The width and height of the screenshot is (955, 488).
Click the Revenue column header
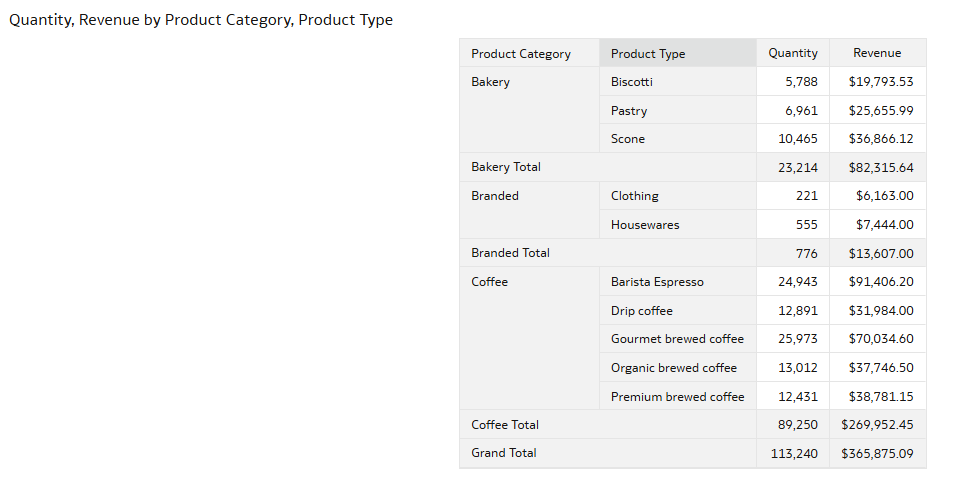pyautogui.click(x=877, y=53)
